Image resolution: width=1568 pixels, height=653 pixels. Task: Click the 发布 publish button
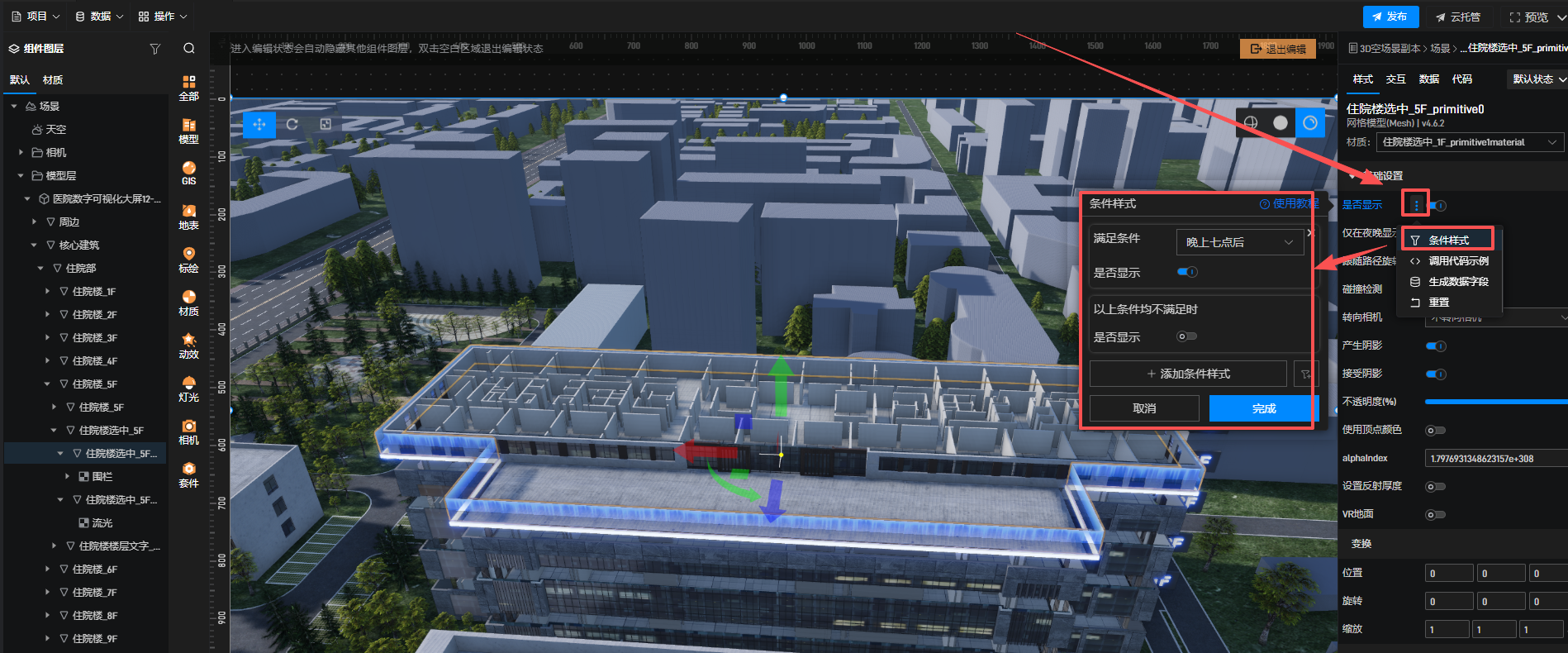point(1390,17)
